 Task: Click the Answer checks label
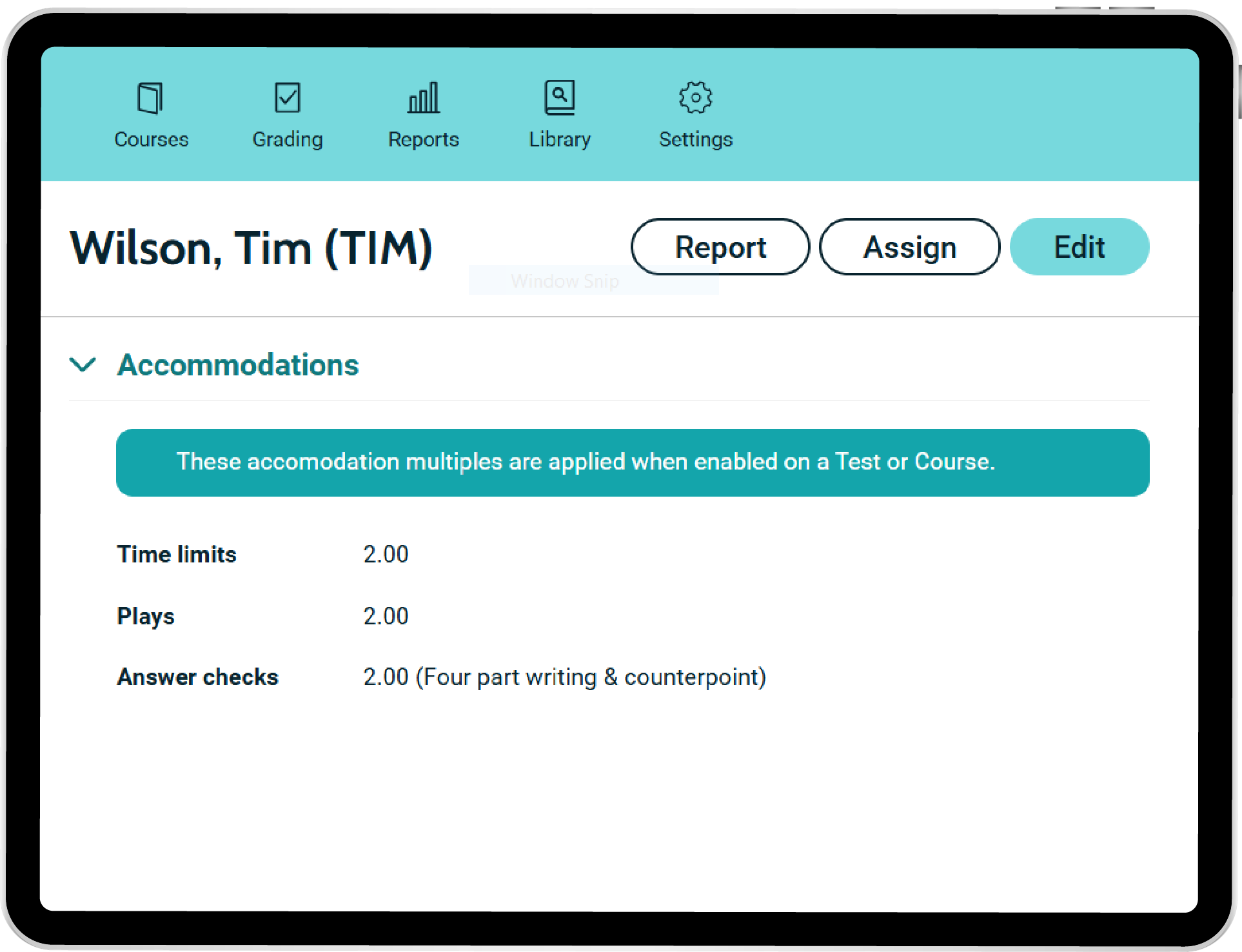tap(197, 677)
